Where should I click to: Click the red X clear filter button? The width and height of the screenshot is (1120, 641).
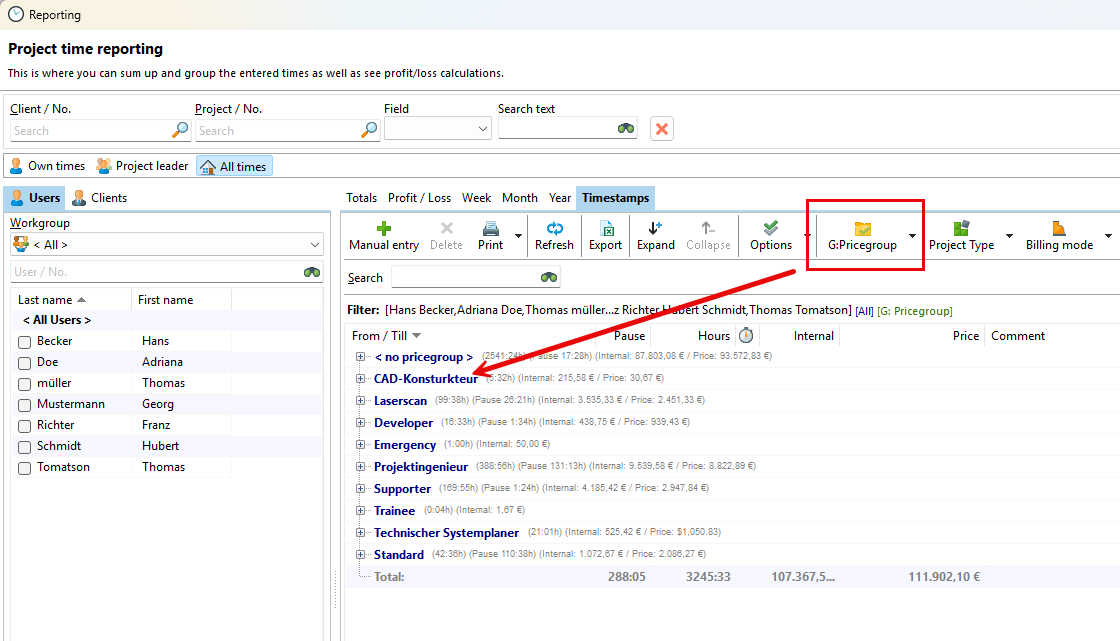(x=661, y=129)
